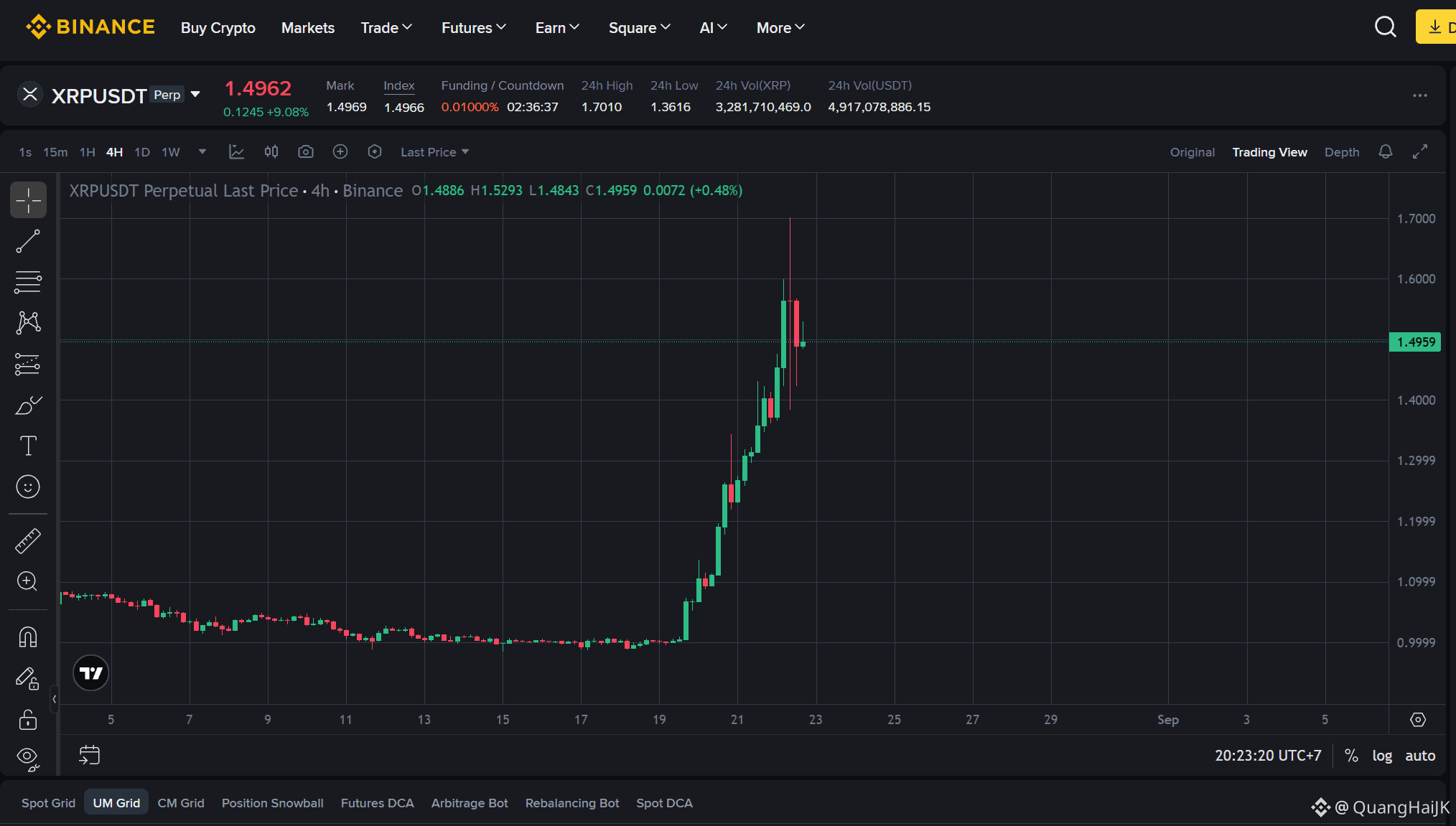Select the Text annotation tool
The image size is (1456, 826).
point(28,446)
